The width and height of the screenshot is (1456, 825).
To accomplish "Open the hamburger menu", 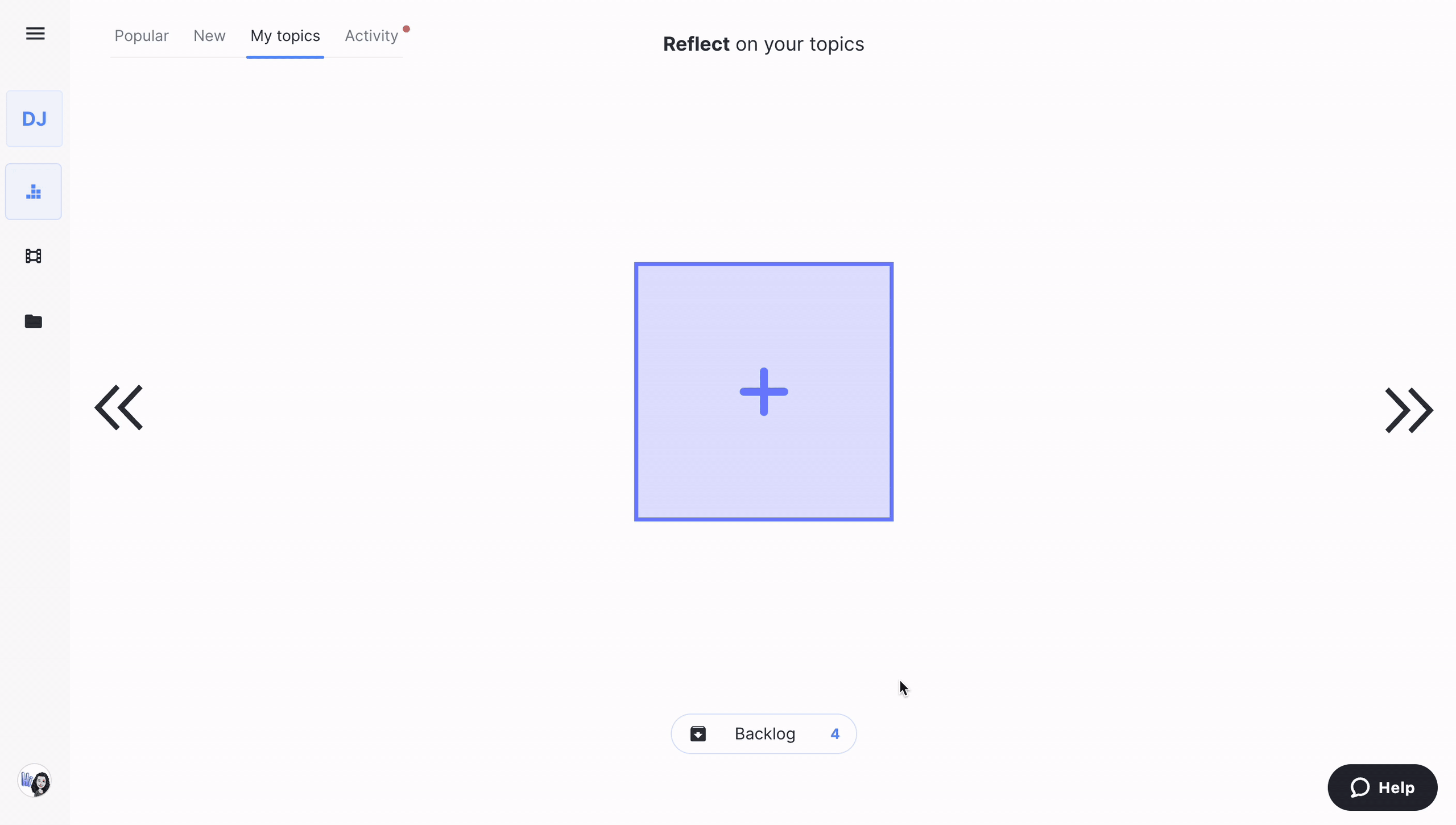I will [35, 34].
